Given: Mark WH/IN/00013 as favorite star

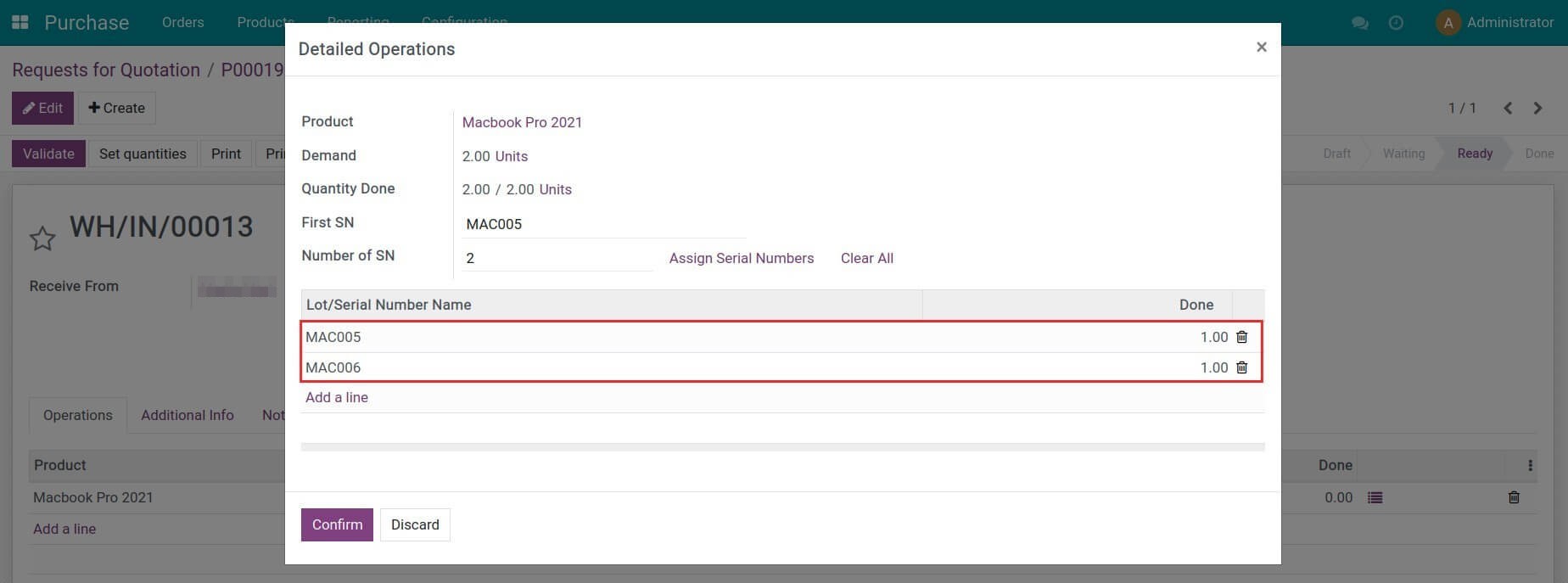Looking at the screenshot, I should coord(42,238).
